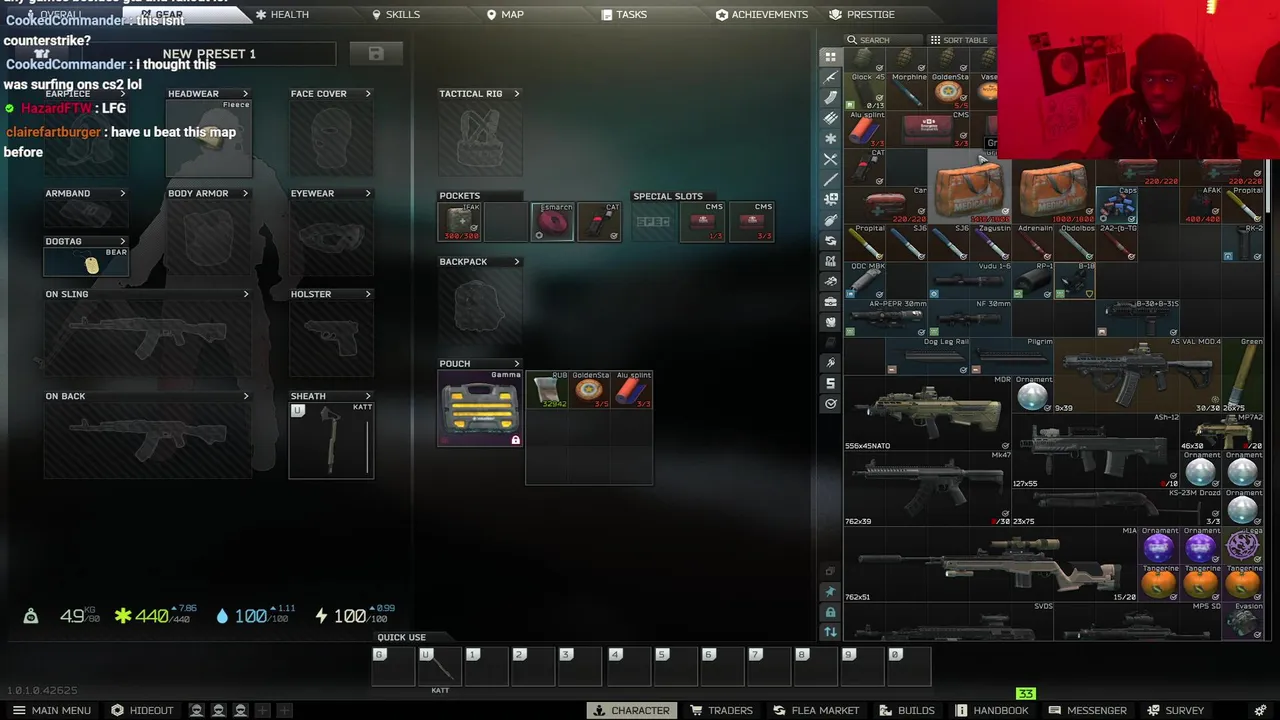Click first PMC face icon beside Hideout

click(x=196, y=710)
